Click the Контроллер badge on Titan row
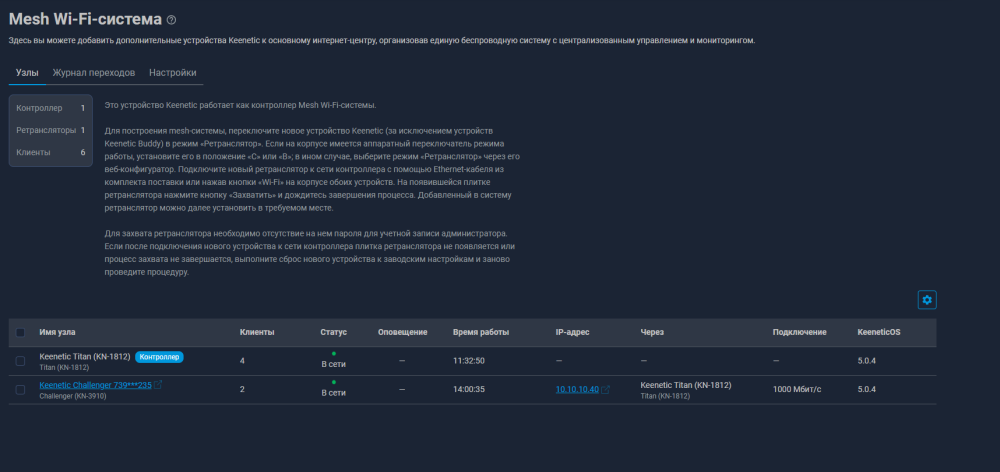This screenshot has width=1000, height=472. 159,357
